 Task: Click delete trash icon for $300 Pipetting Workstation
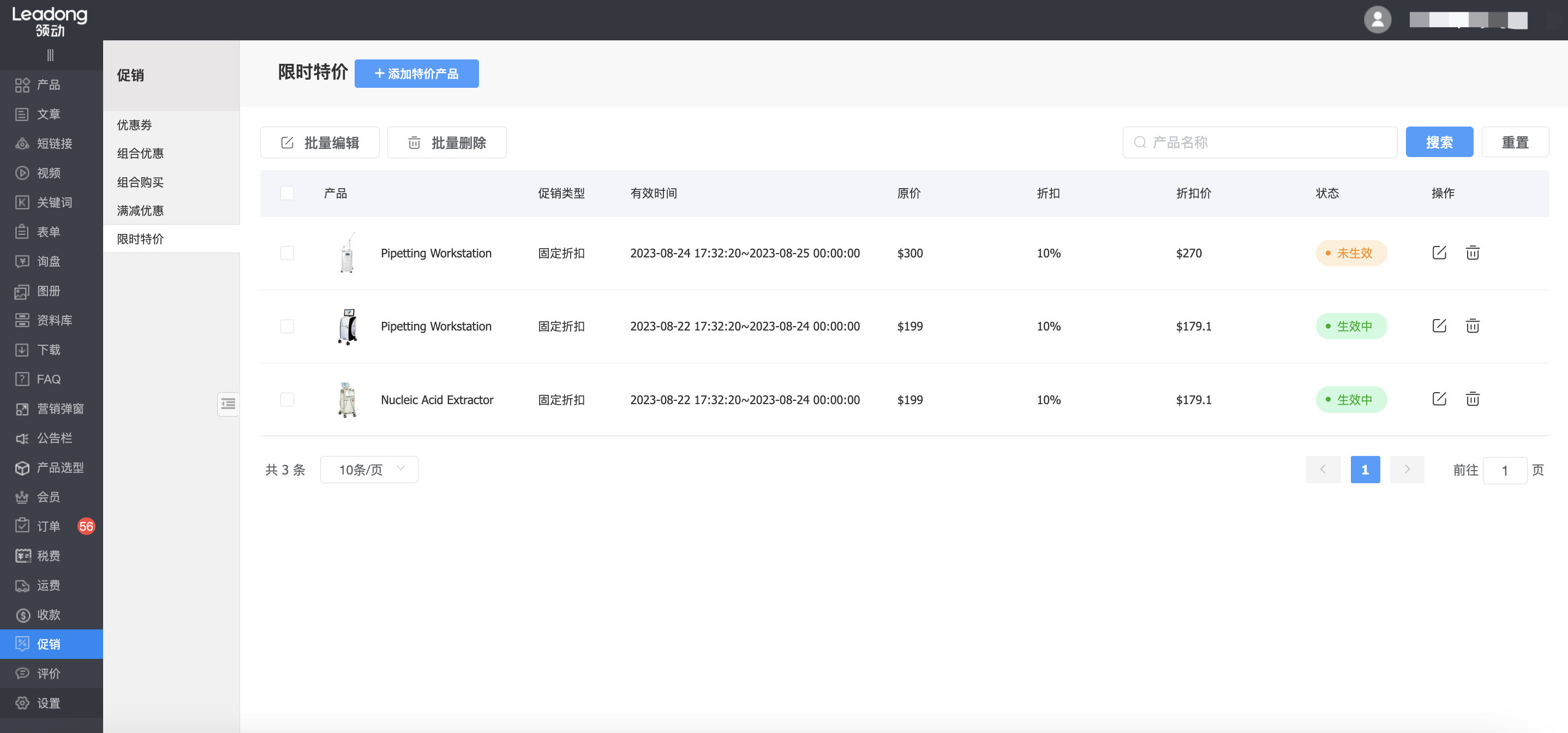pyautogui.click(x=1472, y=253)
